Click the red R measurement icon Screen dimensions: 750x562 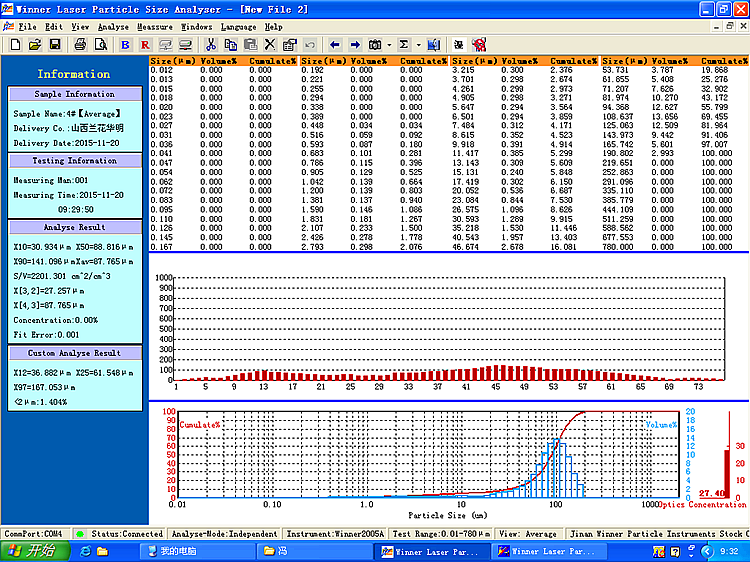pyautogui.click(x=145, y=45)
